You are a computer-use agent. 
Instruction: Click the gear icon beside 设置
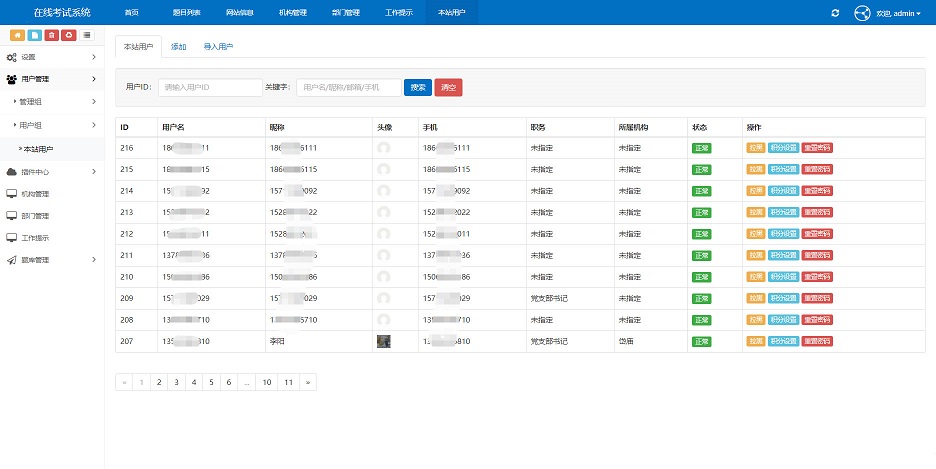pyautogui.click(x=11, y=57)
